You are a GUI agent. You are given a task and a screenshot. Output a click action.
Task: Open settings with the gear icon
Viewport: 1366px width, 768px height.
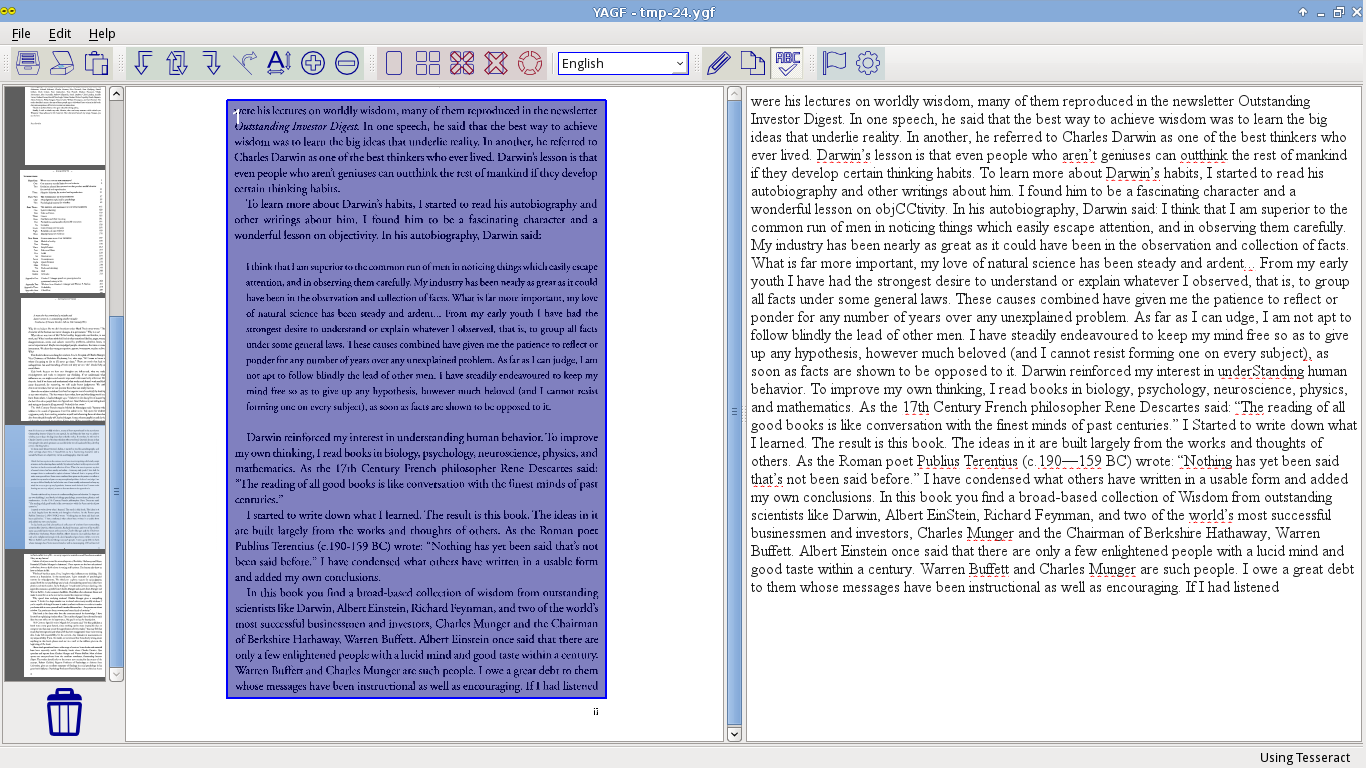point(868,63)
